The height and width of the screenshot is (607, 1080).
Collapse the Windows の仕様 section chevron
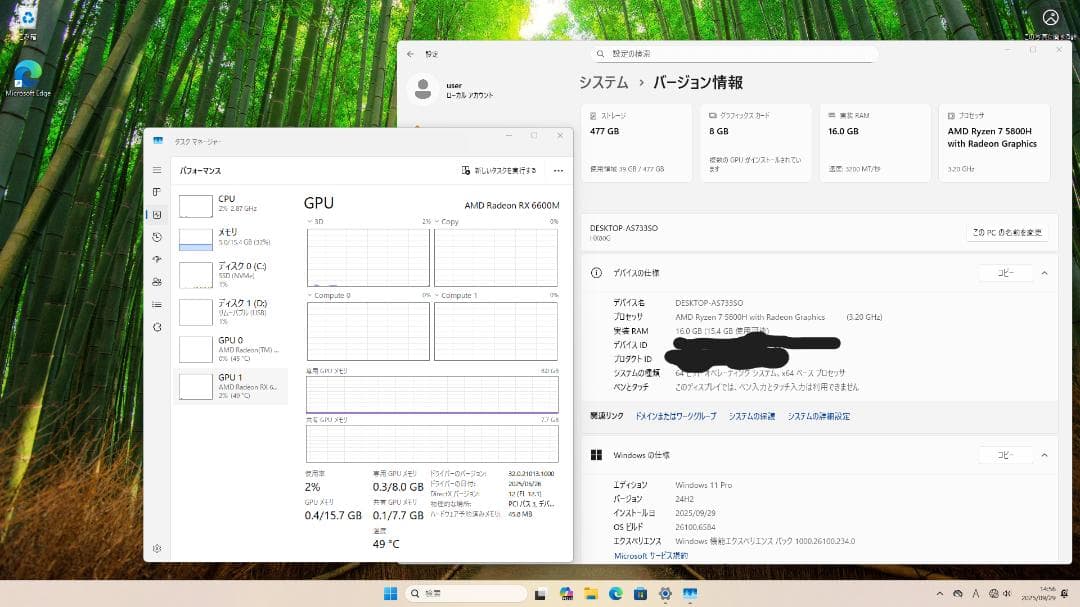[1046, 455]
